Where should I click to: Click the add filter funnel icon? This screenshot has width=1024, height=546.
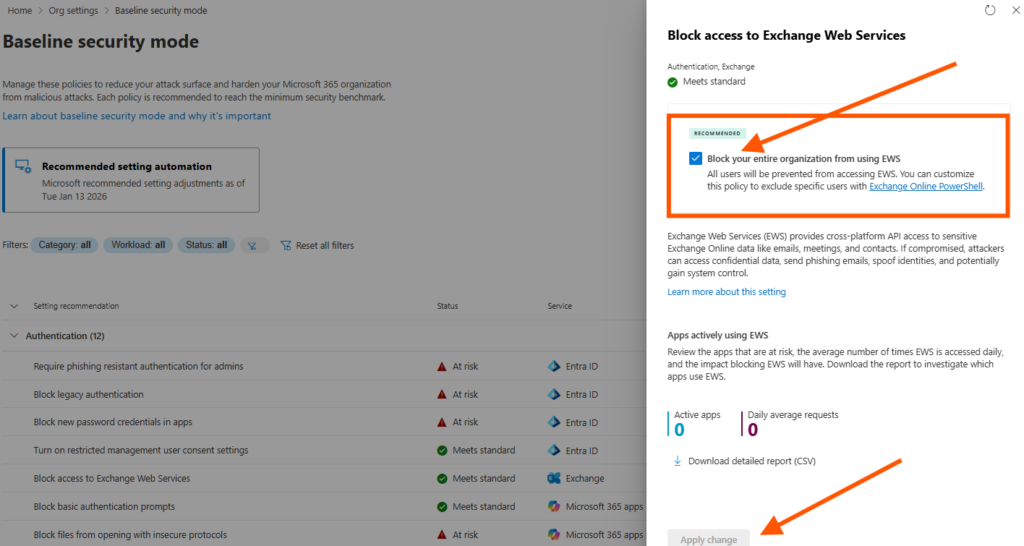coord(254,245)
